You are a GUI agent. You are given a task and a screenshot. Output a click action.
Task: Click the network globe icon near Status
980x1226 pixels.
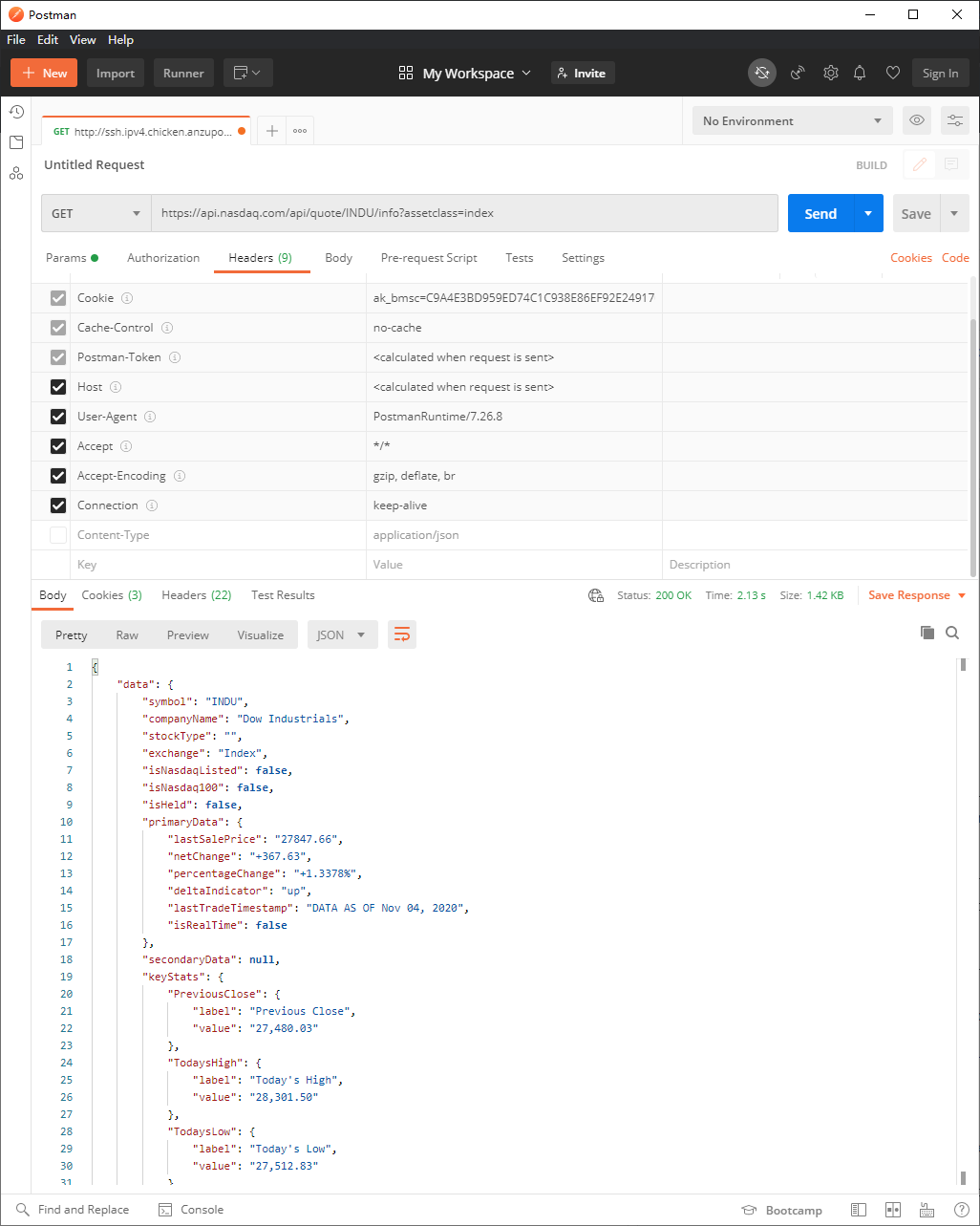point(596,595)
